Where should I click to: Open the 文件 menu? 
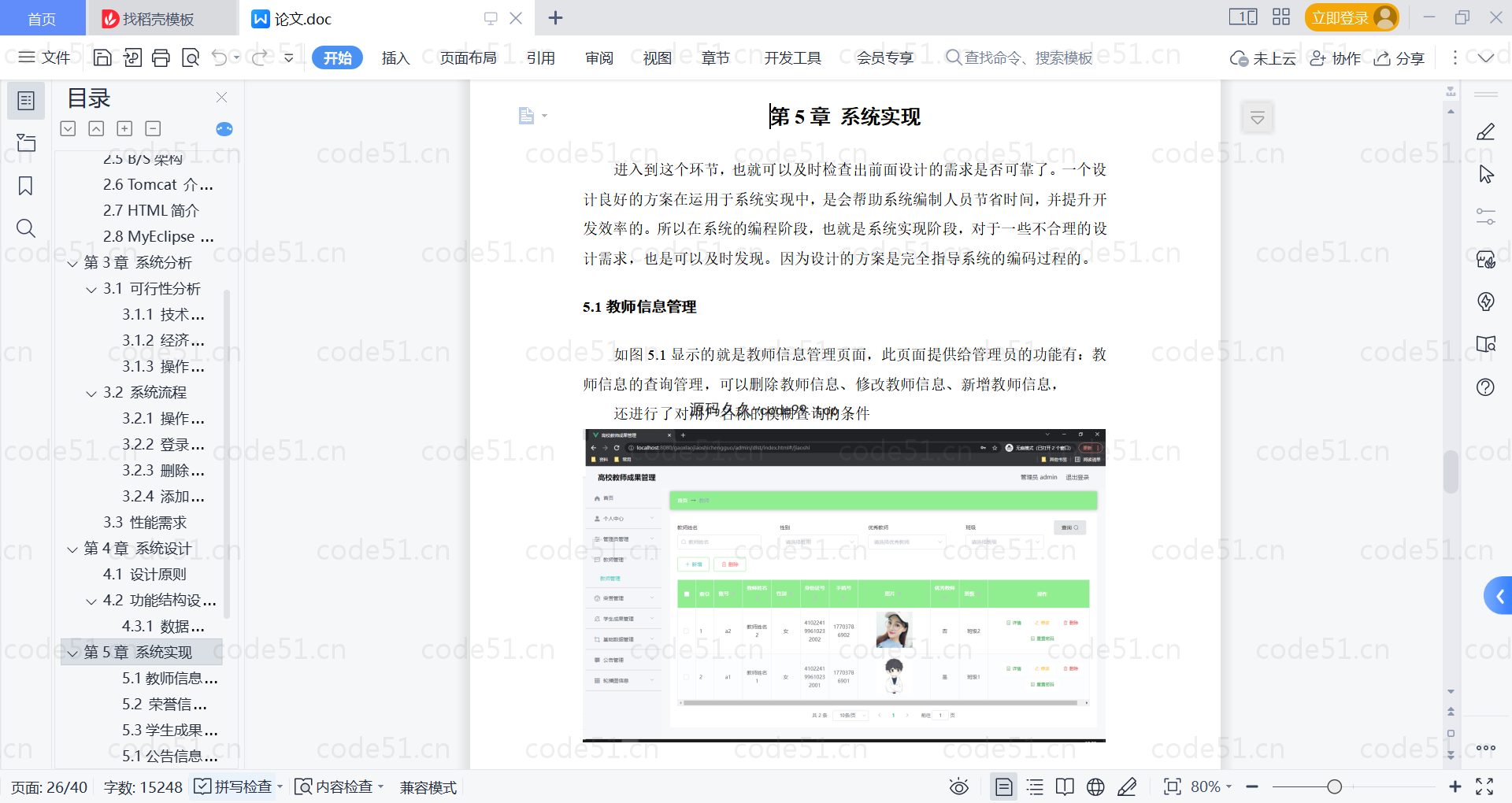coord(44,57)
